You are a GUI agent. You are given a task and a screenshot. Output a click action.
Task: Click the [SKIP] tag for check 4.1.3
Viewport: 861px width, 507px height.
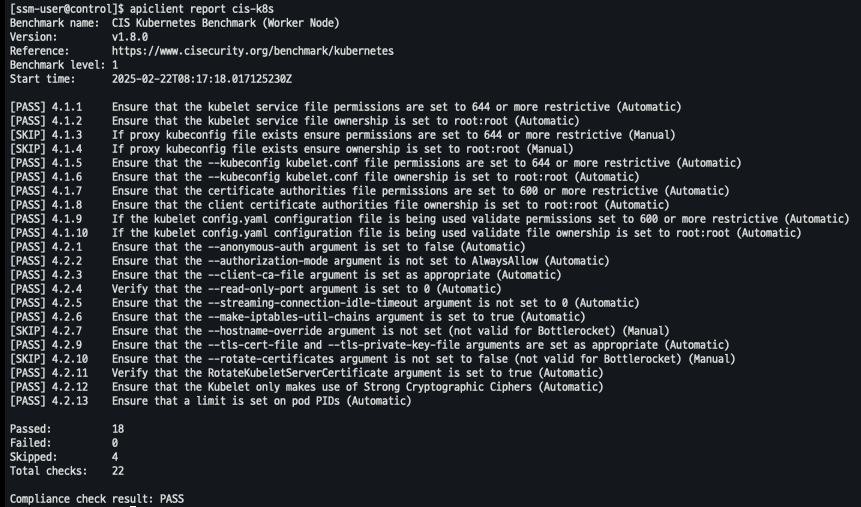27,134
